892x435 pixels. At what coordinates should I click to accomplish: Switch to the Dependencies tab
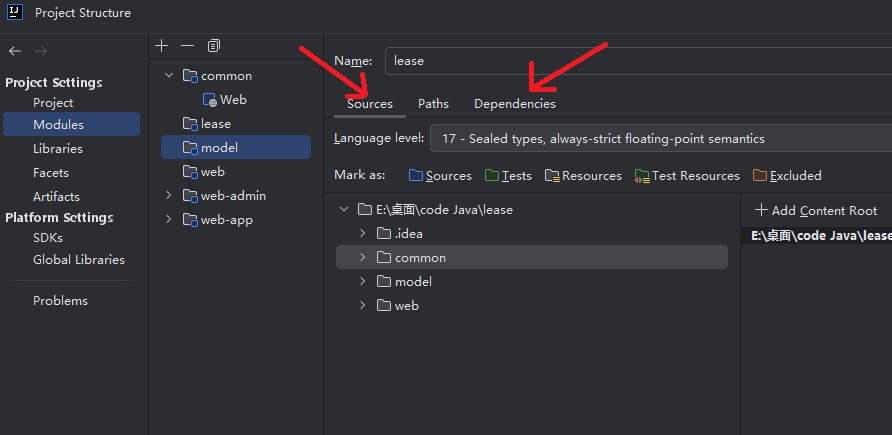[x=515, y=104]
